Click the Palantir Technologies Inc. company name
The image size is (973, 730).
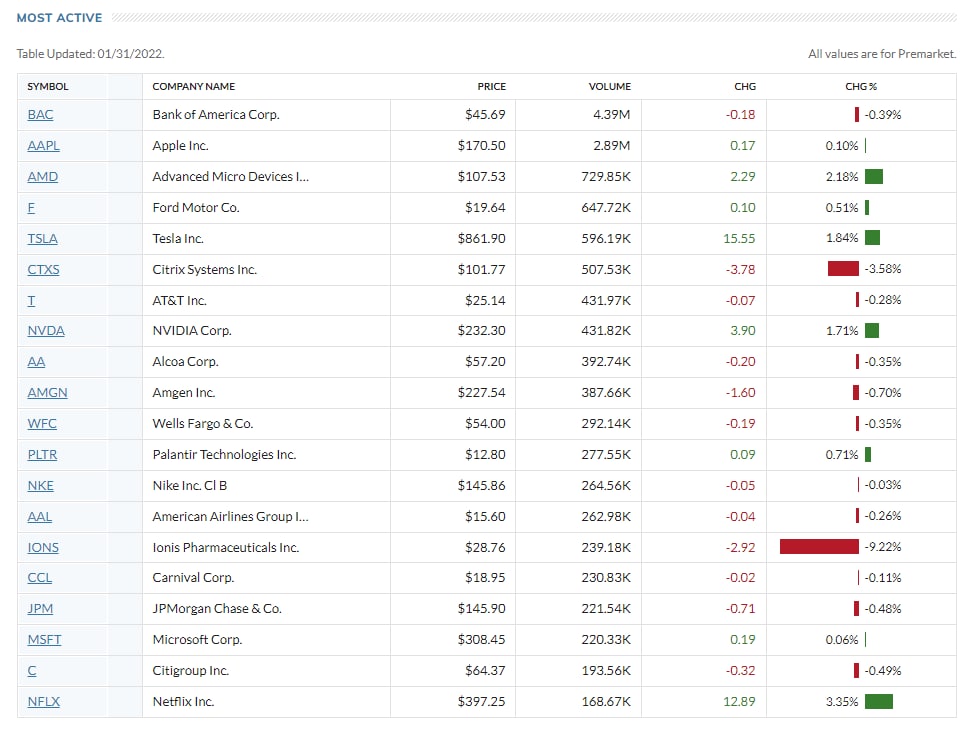(x=224, y=455)
